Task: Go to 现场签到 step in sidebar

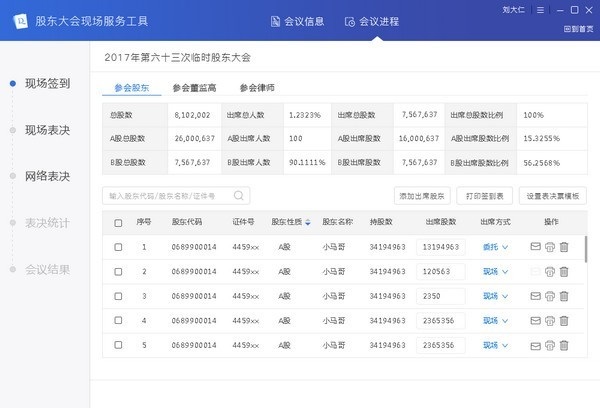Action: (x=47, y=83)
